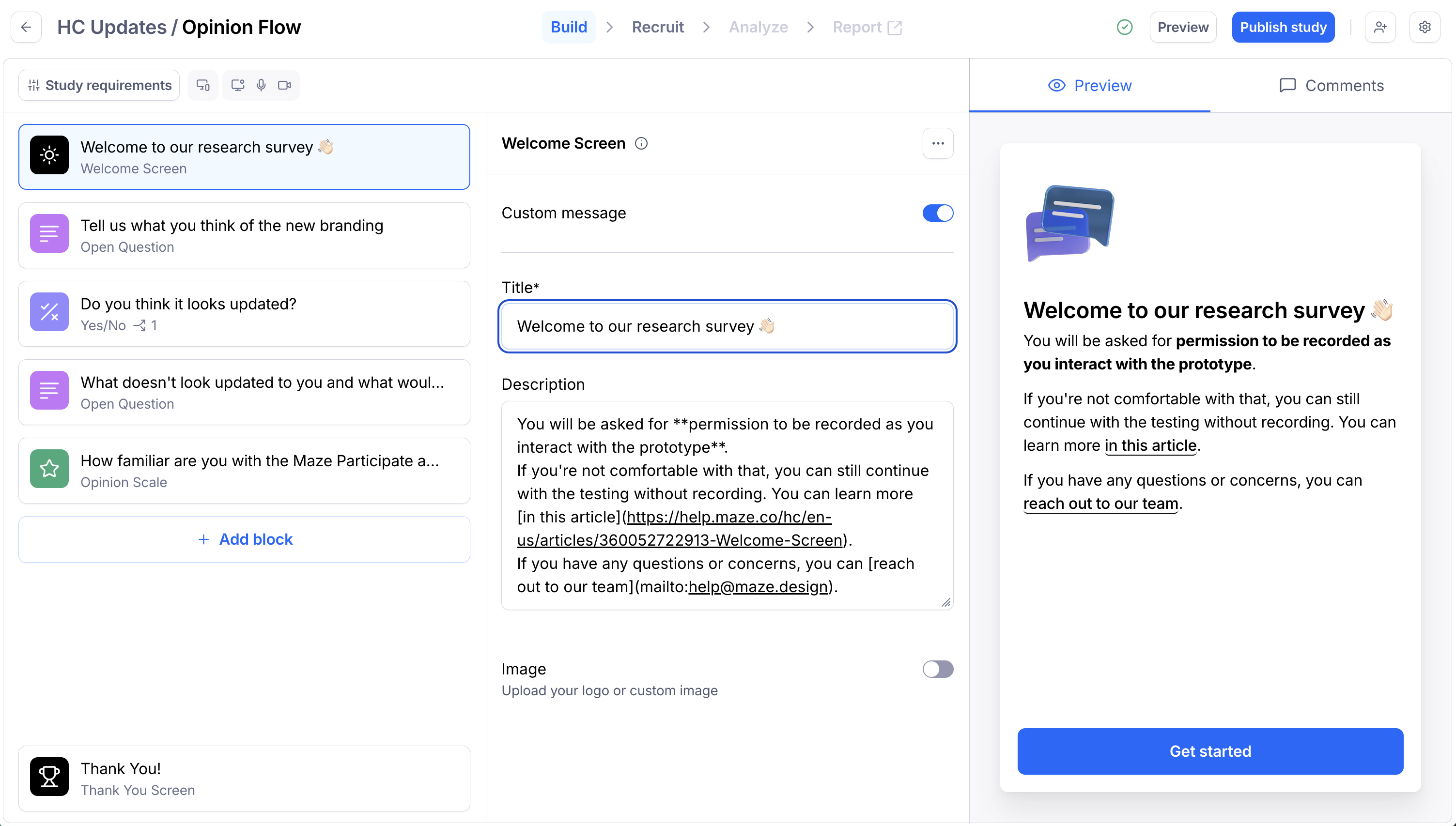Go to the Recruit step

(658, 27)
